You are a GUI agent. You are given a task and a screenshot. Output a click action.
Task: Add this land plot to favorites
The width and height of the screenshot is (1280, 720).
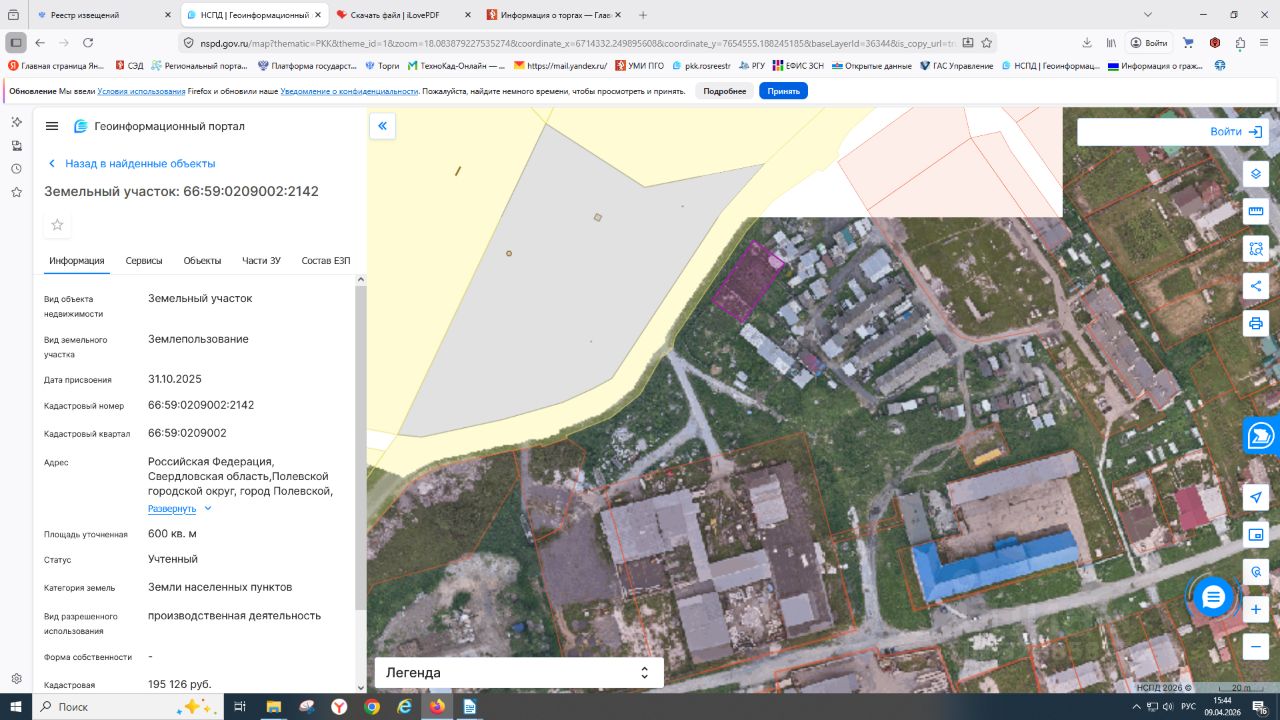[57, 225]
